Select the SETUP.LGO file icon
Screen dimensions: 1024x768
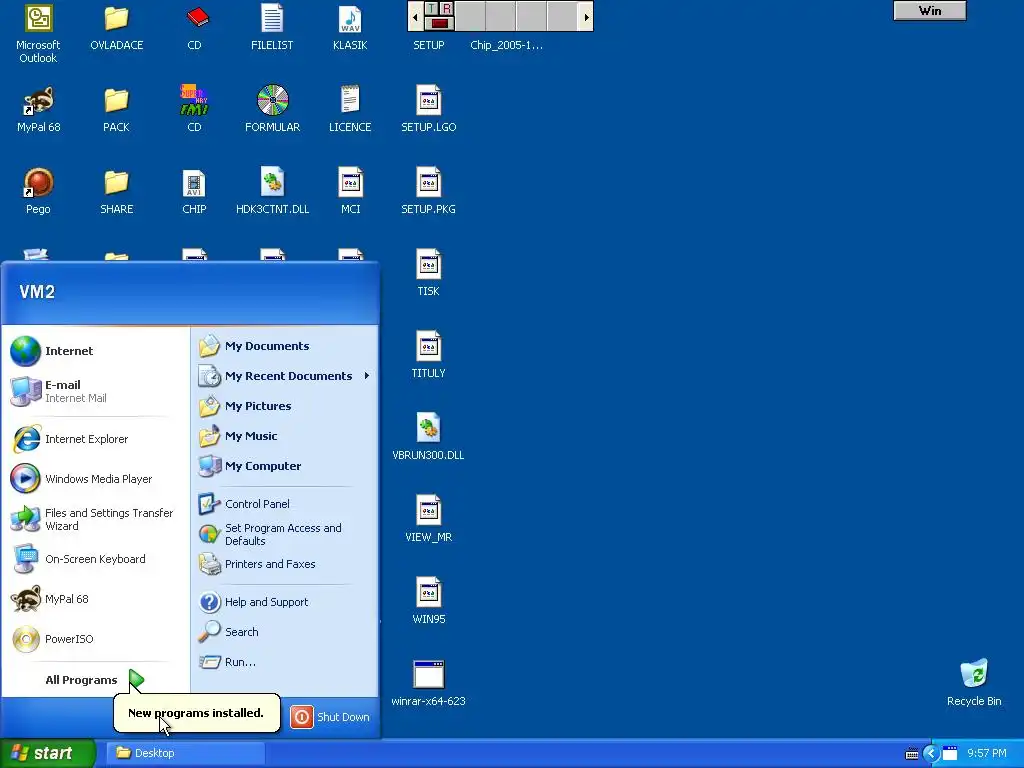(428, 110)
